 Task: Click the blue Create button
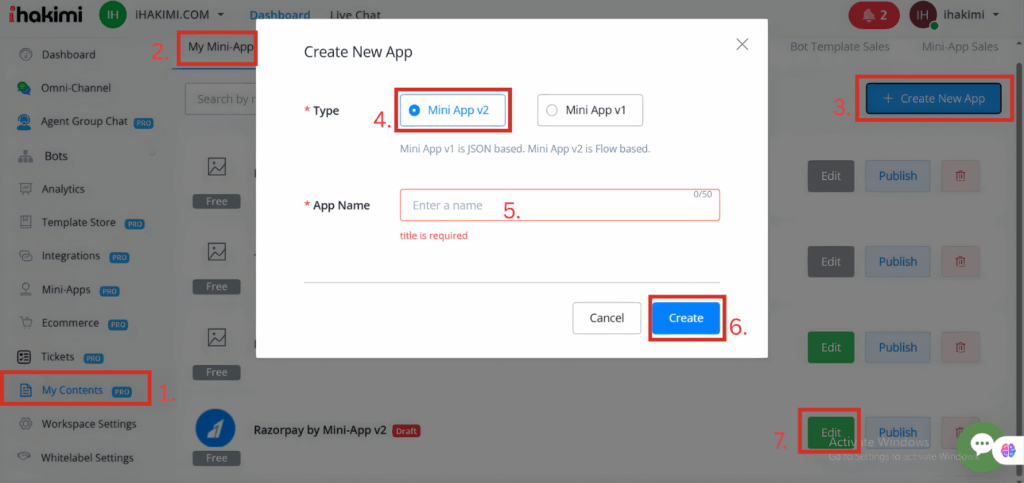point(685,317)
